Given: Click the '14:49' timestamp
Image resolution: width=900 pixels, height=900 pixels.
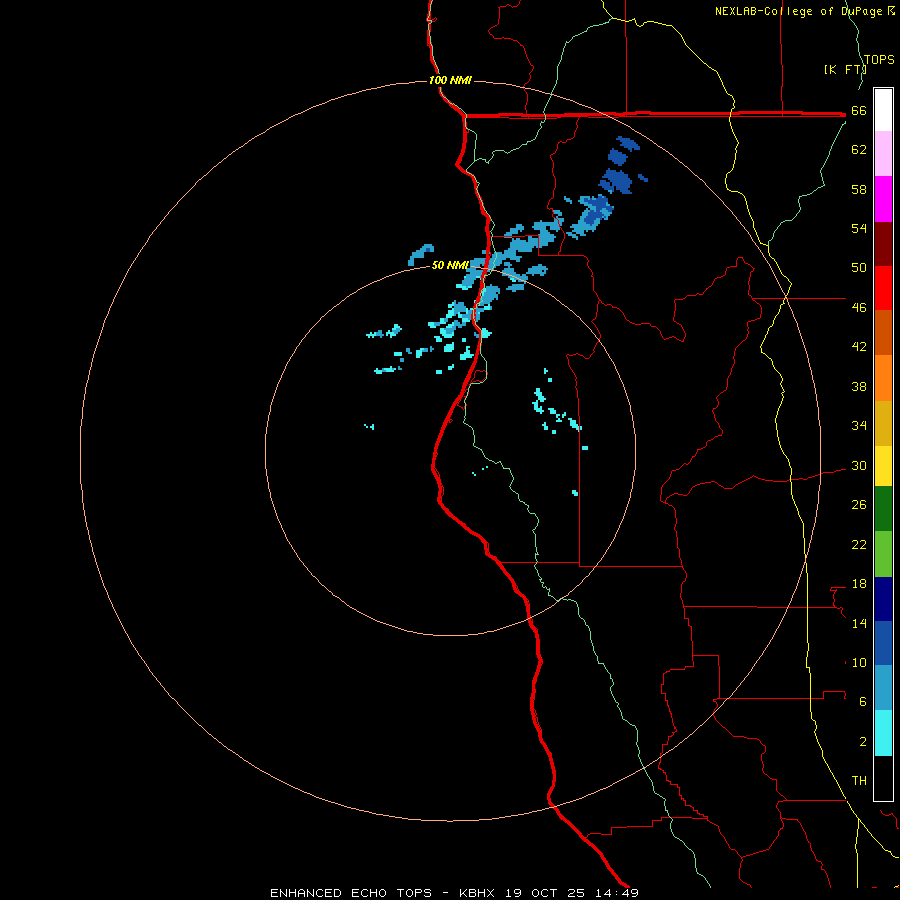Looking at the screenshot, I should point(616,893).
